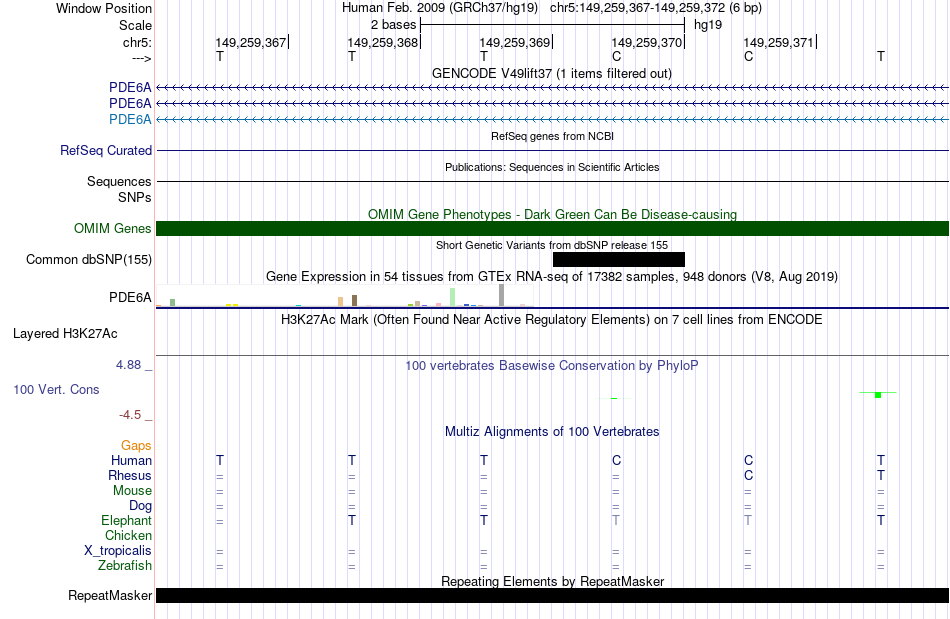Open the RefSeq Curated track label

click(x=105, y=150)
